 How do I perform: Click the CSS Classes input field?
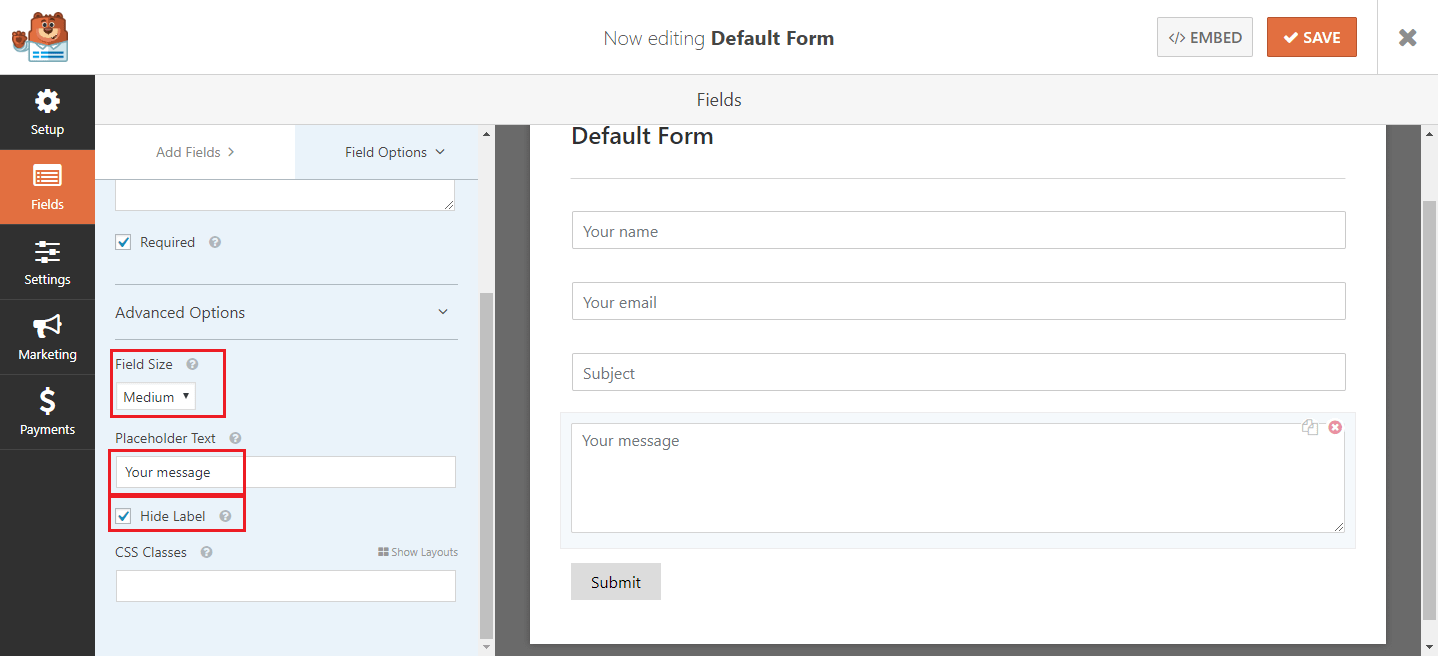click(x=286, y=586)
